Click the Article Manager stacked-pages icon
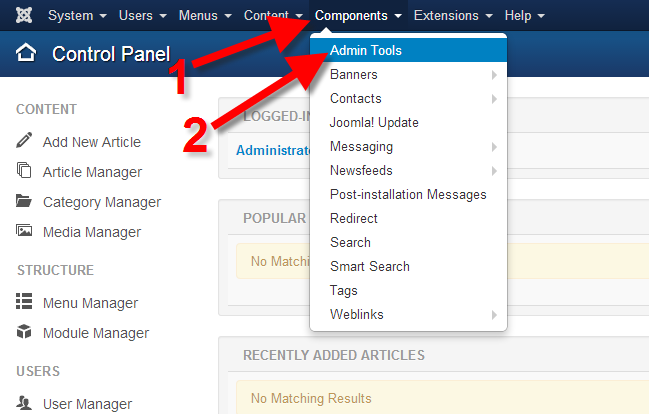Screen dimensions: 649x414 point(24,171)
